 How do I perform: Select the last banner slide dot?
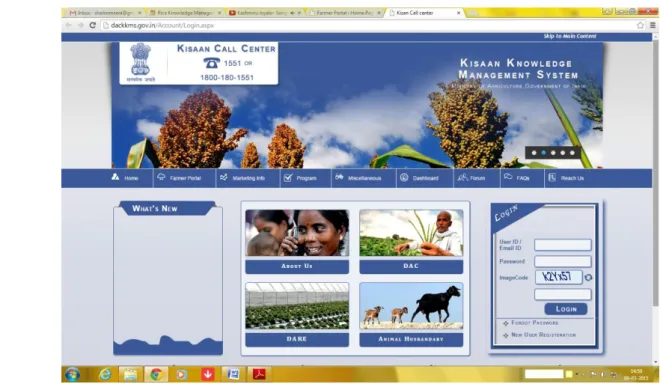[572, 153]
